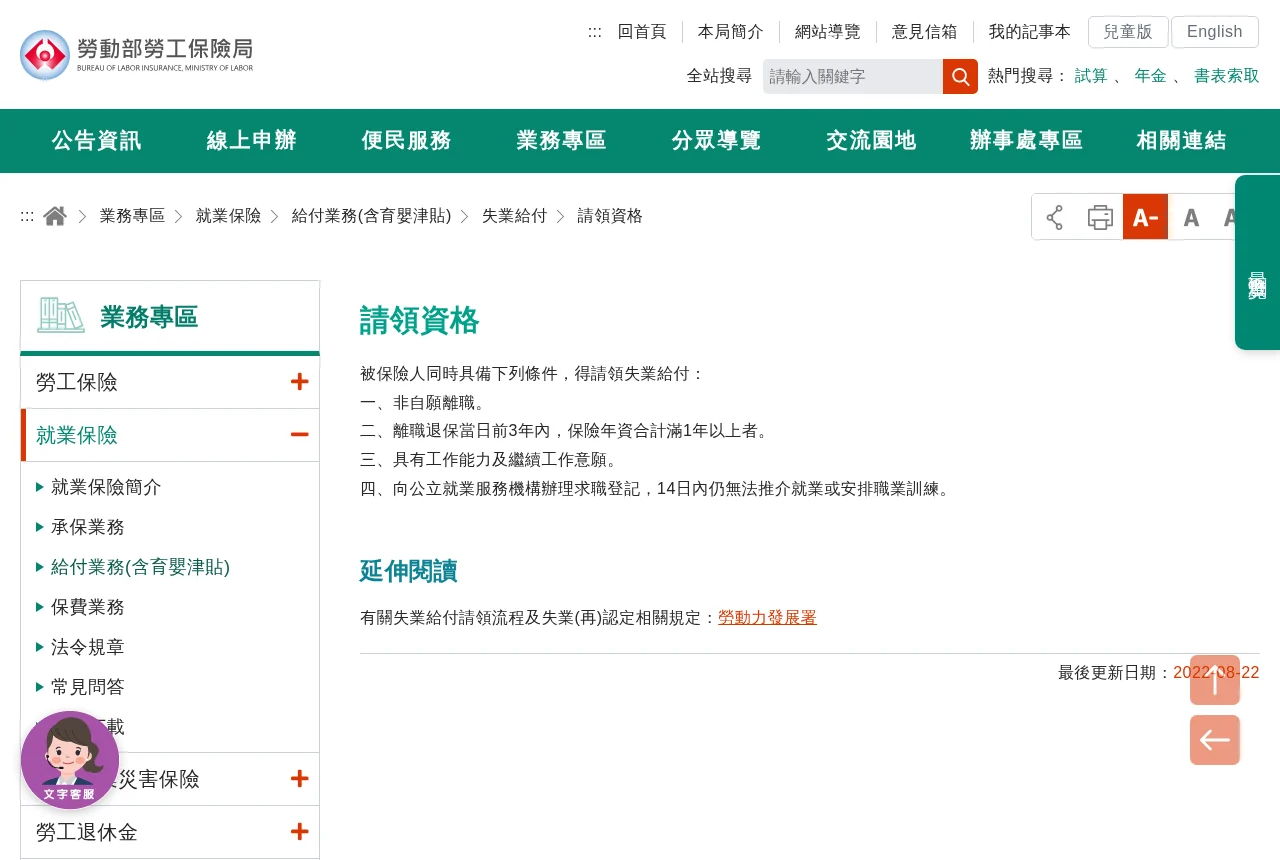Open the 文字客服 chat avatar
The width and height of the screenshot is (1280, 860).
pos(70,760)
